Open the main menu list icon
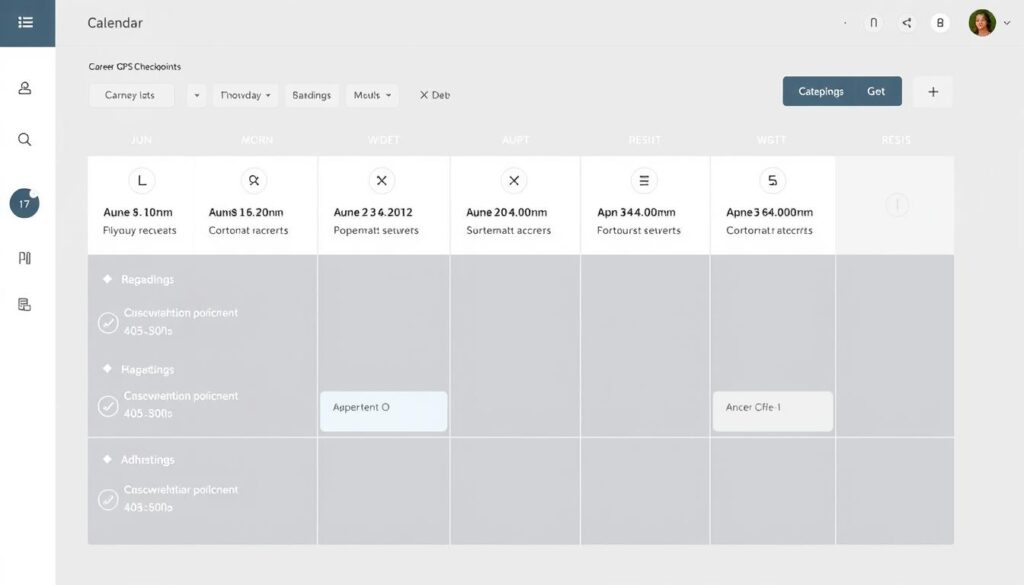This screenshot has width=1024, height=585. [26, 22]
